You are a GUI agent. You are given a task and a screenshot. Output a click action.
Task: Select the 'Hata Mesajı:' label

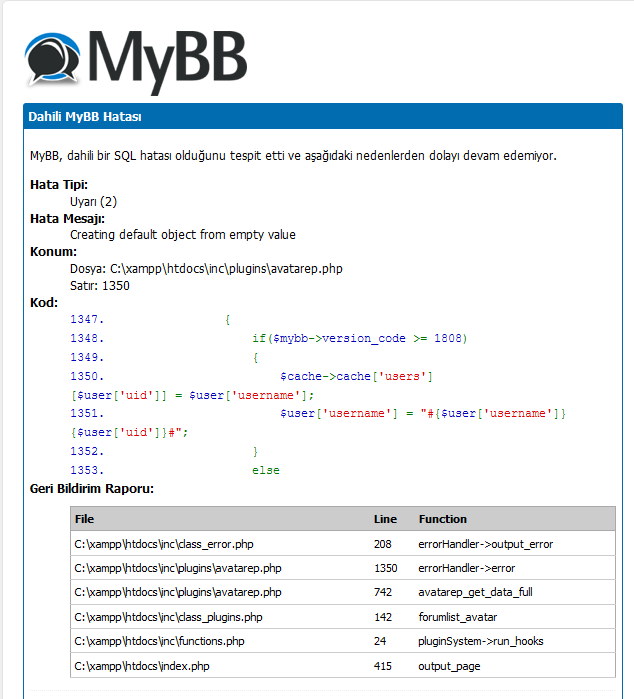pos(67,218)
